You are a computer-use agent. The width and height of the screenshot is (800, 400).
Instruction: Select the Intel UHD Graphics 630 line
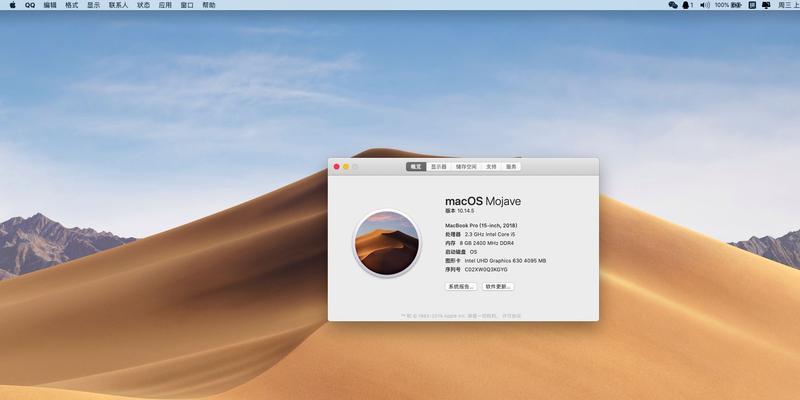tap(495, 261)
